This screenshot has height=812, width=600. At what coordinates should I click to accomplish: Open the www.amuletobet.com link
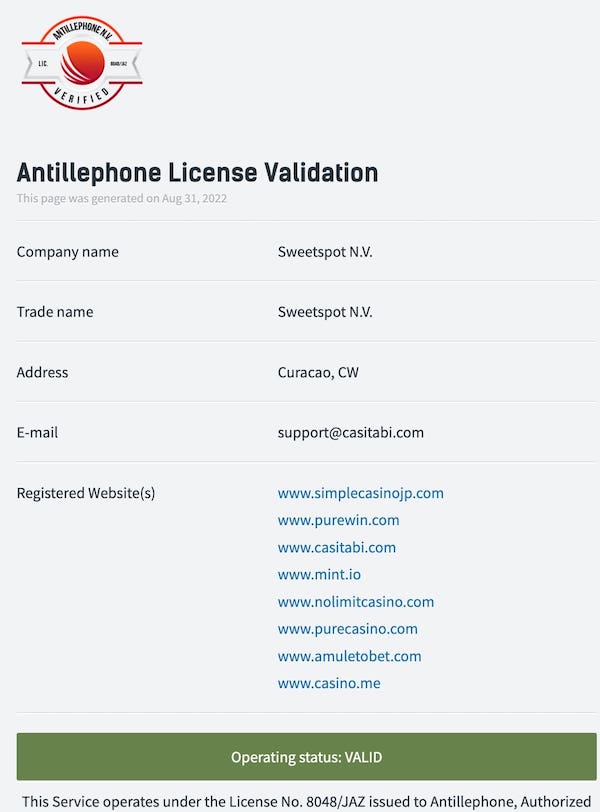349,656
